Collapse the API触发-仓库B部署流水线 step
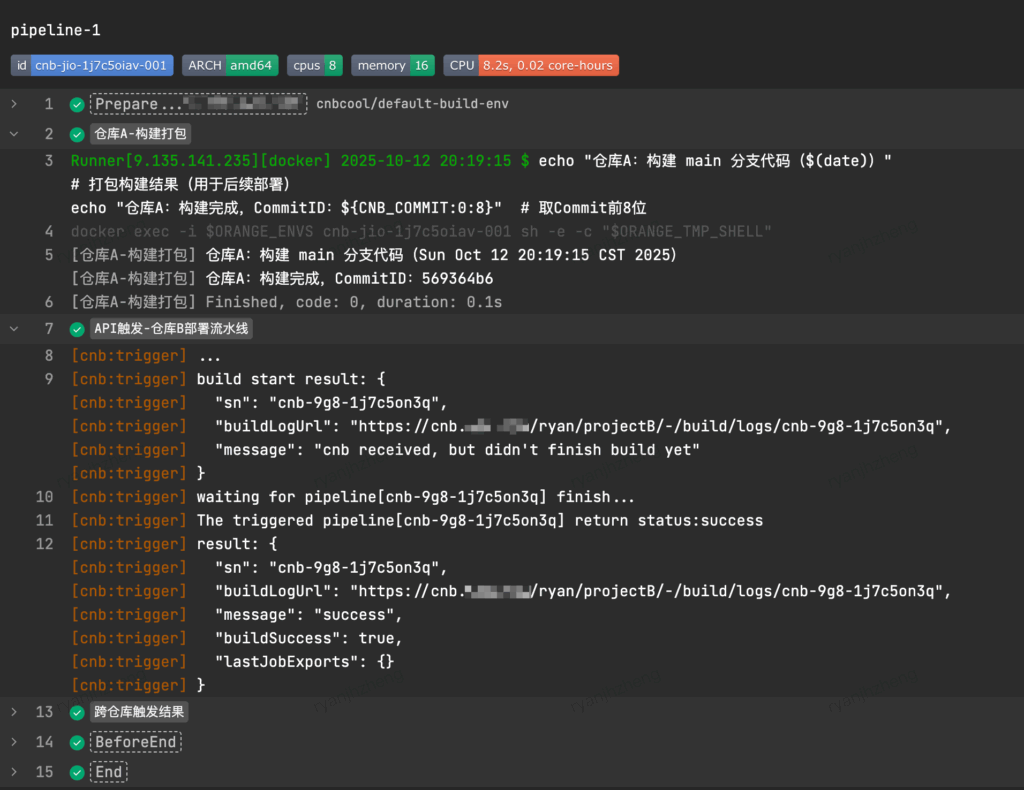The height and width of the screenshot is (790, 1024). [x=14, y=329]
